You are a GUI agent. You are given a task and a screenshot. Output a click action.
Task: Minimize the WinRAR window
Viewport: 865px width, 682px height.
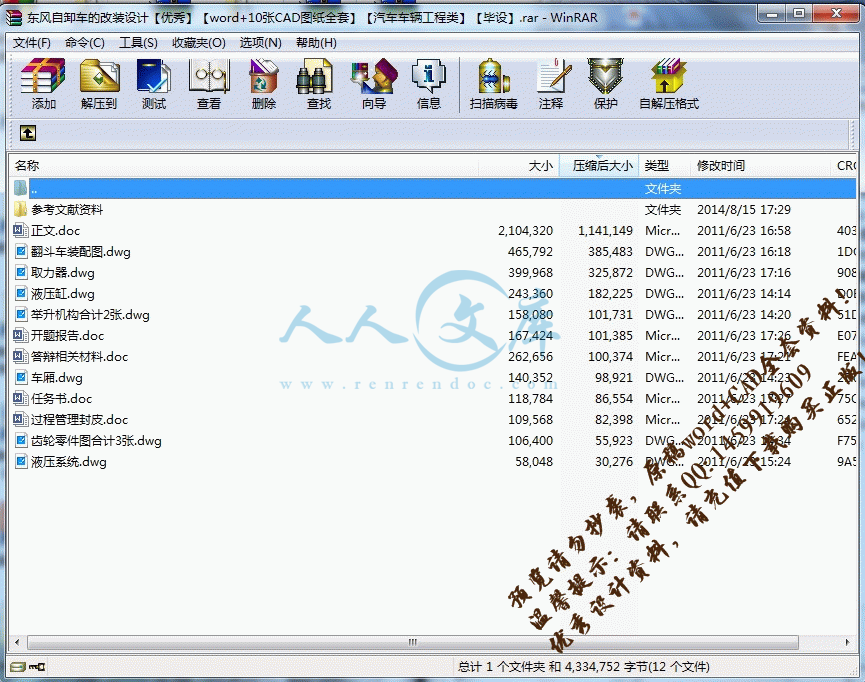pos(772,13)
